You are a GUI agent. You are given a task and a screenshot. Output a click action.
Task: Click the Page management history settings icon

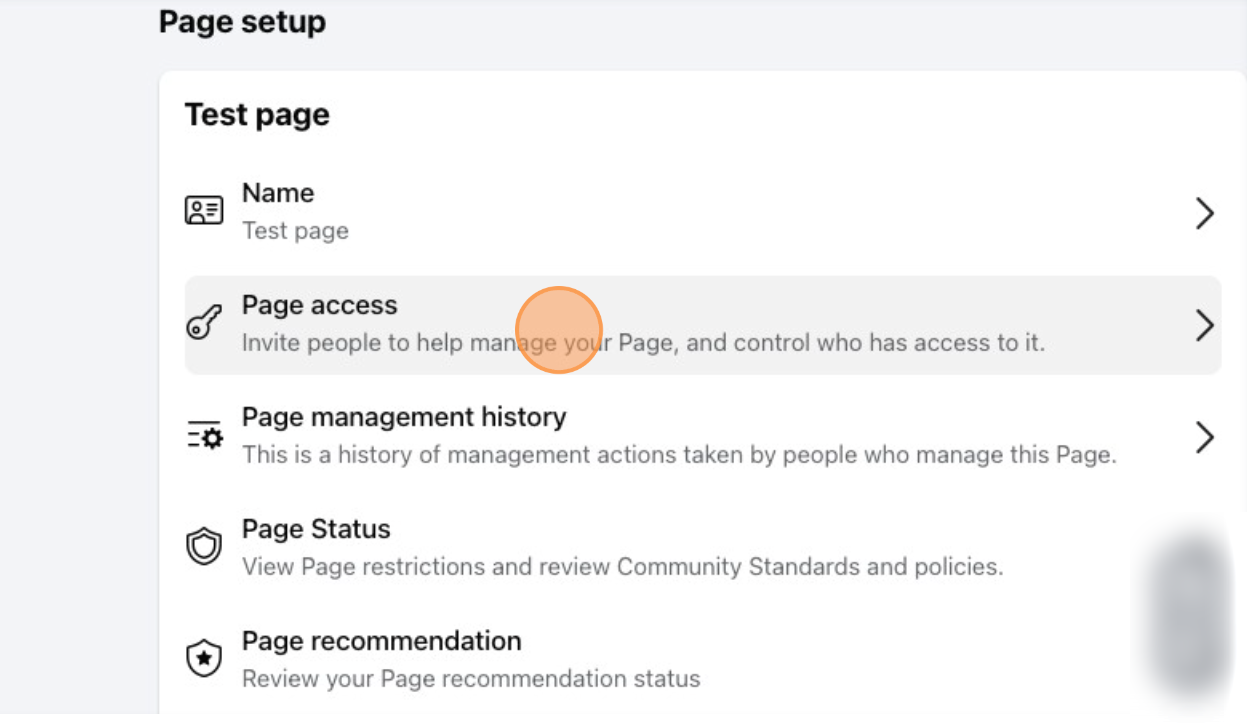tap(204, 436)
